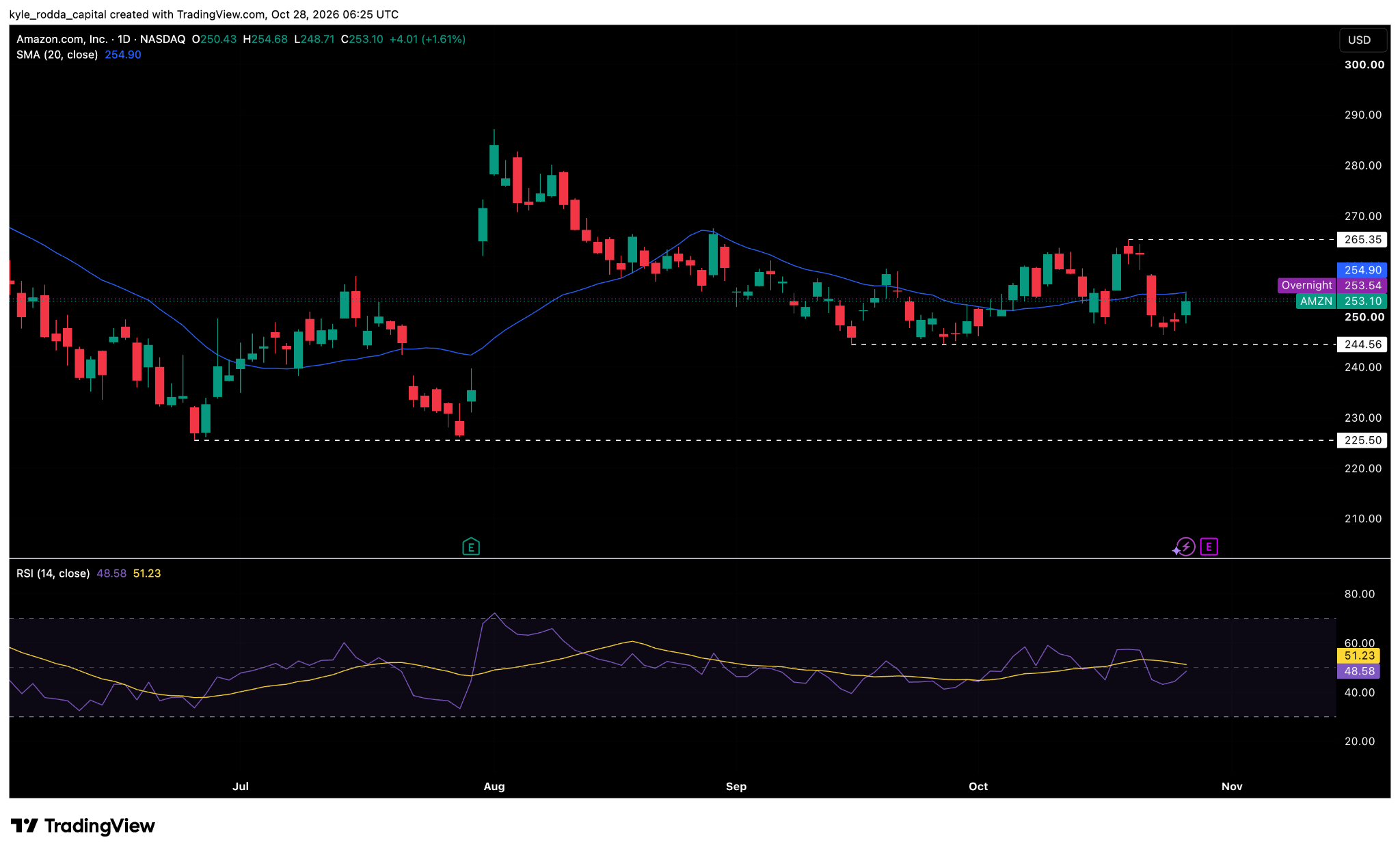
Task: Click the purple lightning bolt event icon
Action: point(1185,547)
